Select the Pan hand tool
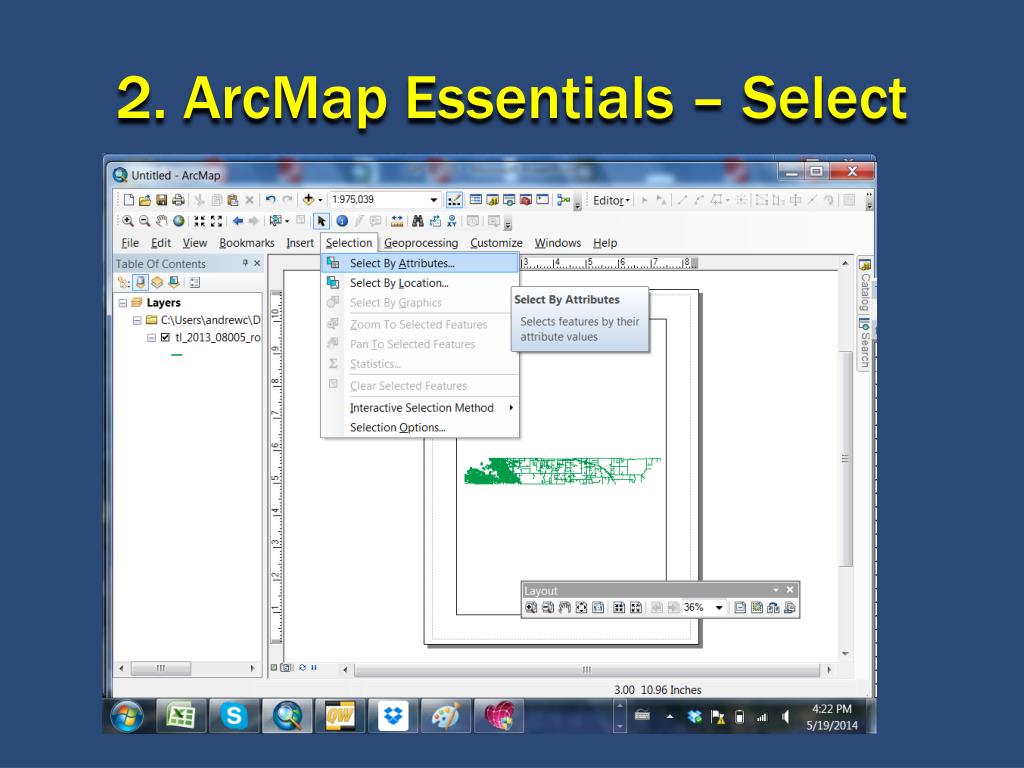This screenshot has width=1024, height=768. 161,221
